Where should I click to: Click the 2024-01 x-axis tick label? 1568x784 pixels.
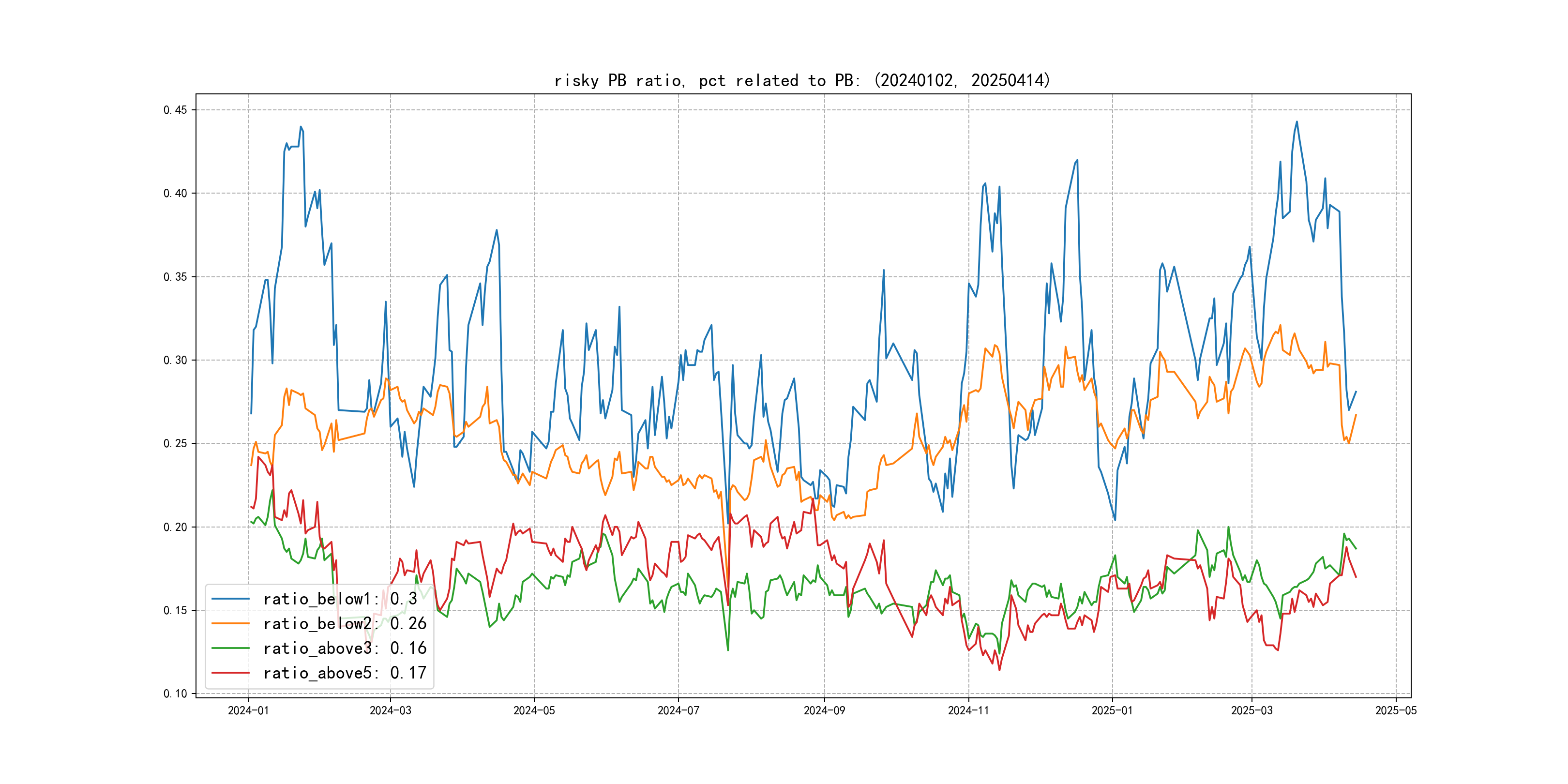tap(248, 710)
